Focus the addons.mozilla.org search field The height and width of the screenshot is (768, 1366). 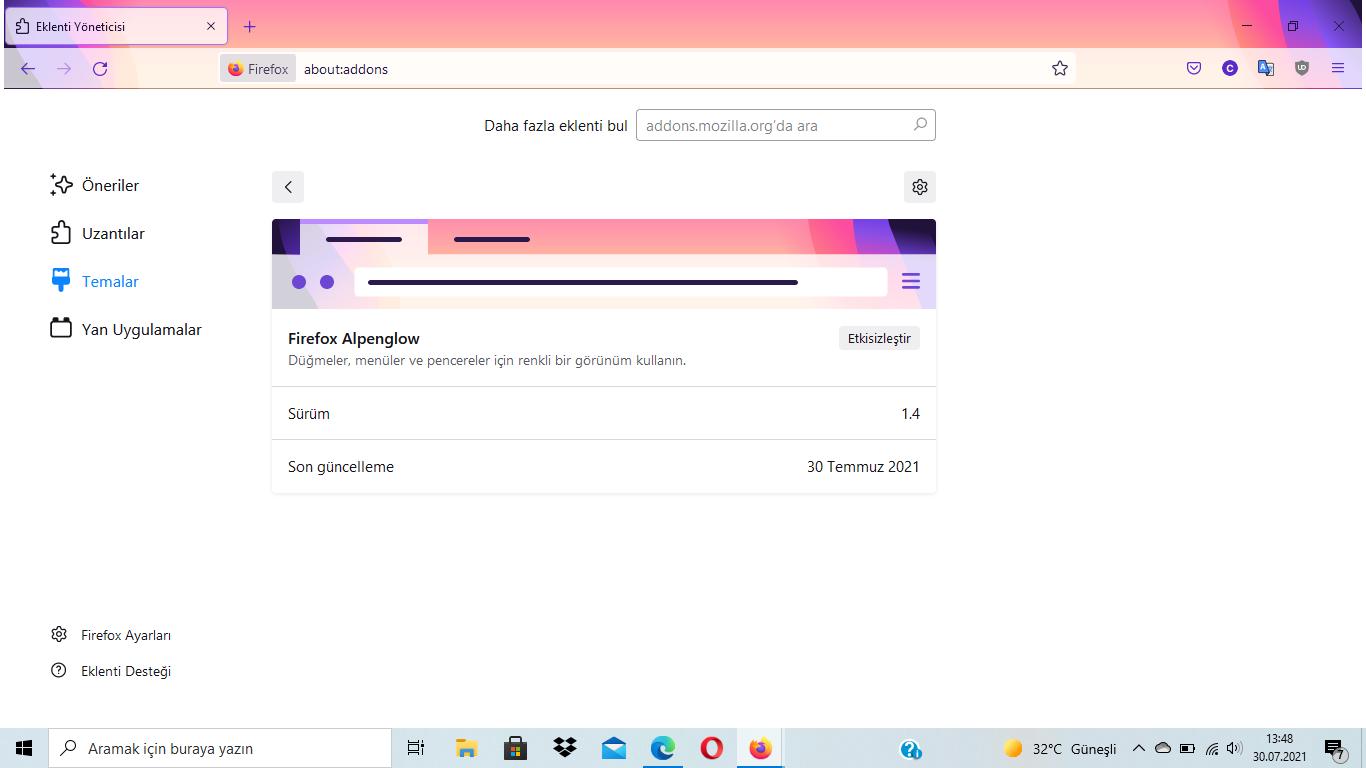786,125
